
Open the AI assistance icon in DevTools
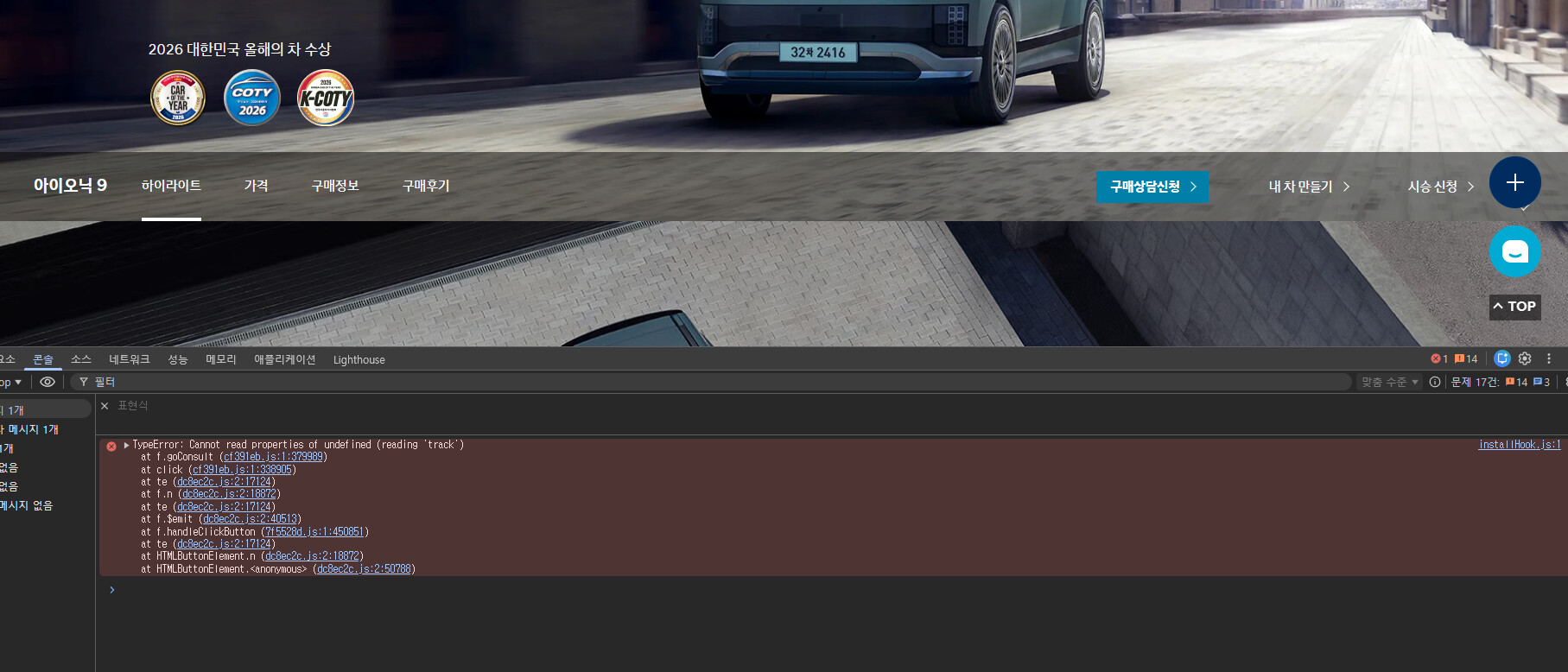[x=1502, y=358]
